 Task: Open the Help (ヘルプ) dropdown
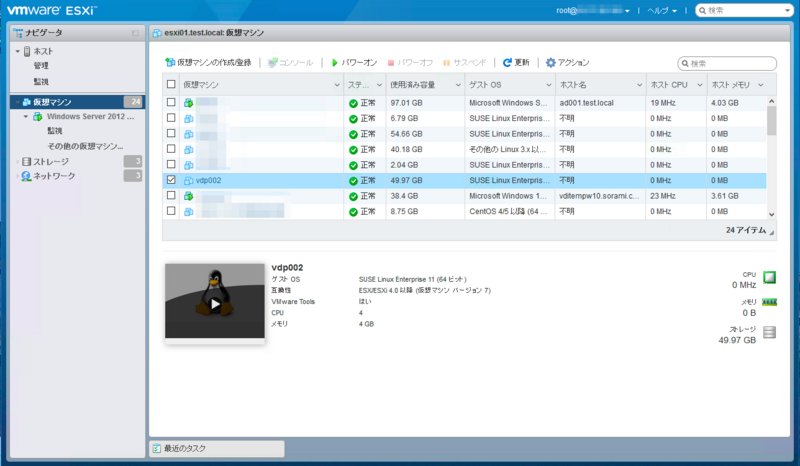tap(662, 10)
